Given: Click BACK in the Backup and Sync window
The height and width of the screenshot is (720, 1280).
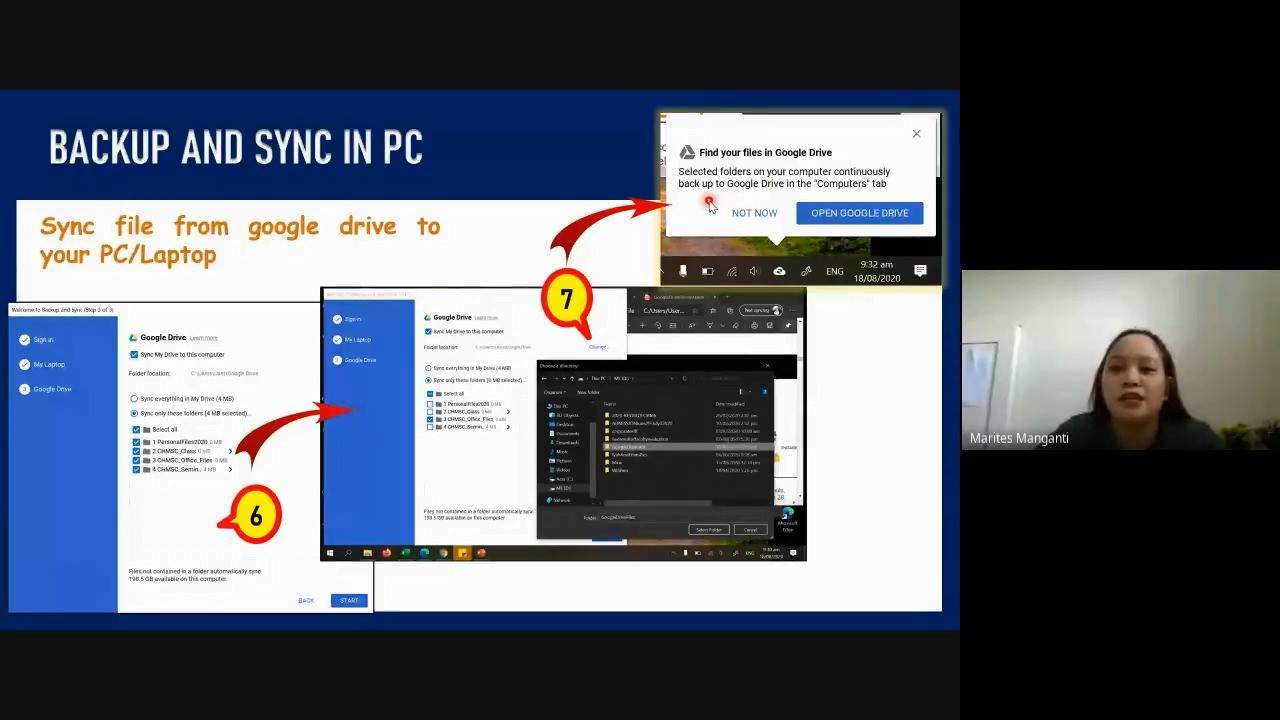Looking at the screenshot, I should pos(306,600).
